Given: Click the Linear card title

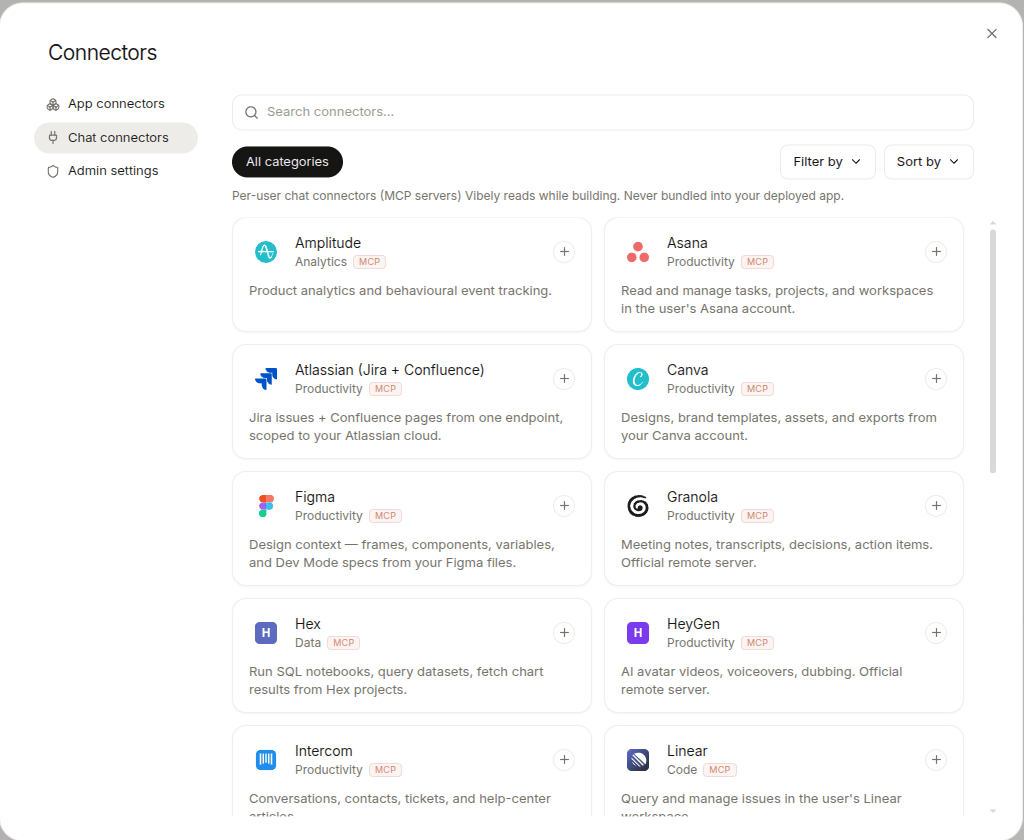Looking at the screenshot, I should 687,751.
